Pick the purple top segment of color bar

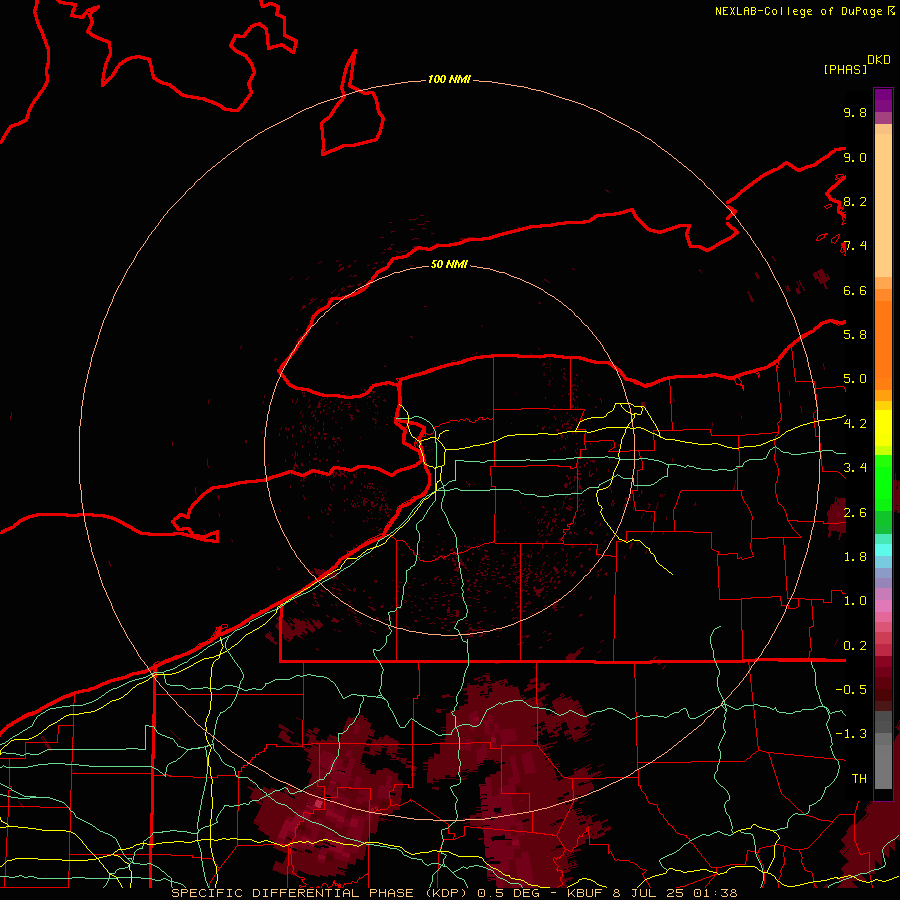click(x=883, y=100)
